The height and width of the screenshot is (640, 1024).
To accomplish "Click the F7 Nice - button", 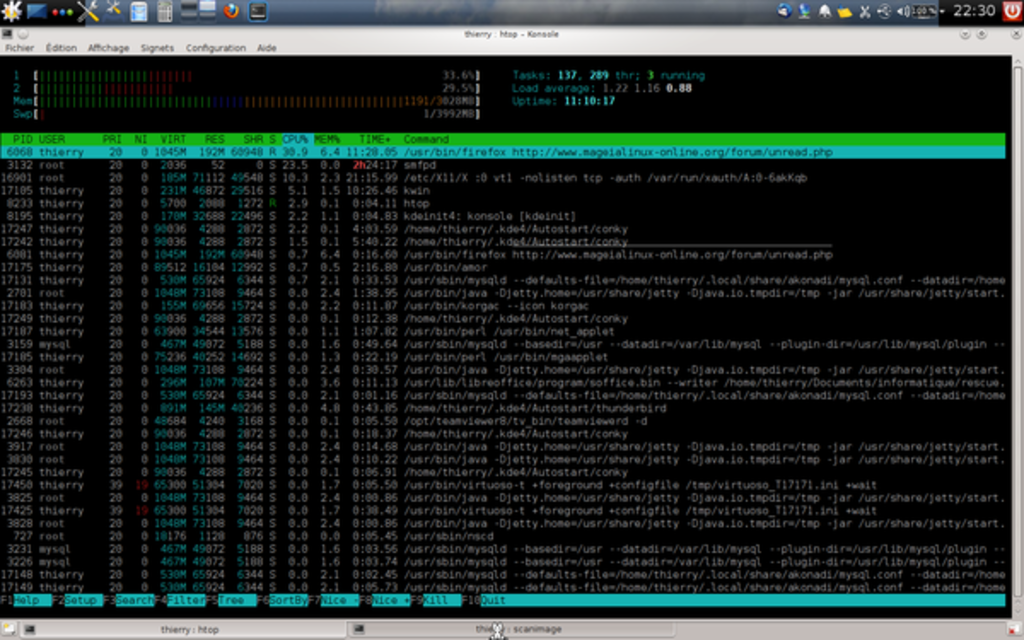I will click(333, 600).
